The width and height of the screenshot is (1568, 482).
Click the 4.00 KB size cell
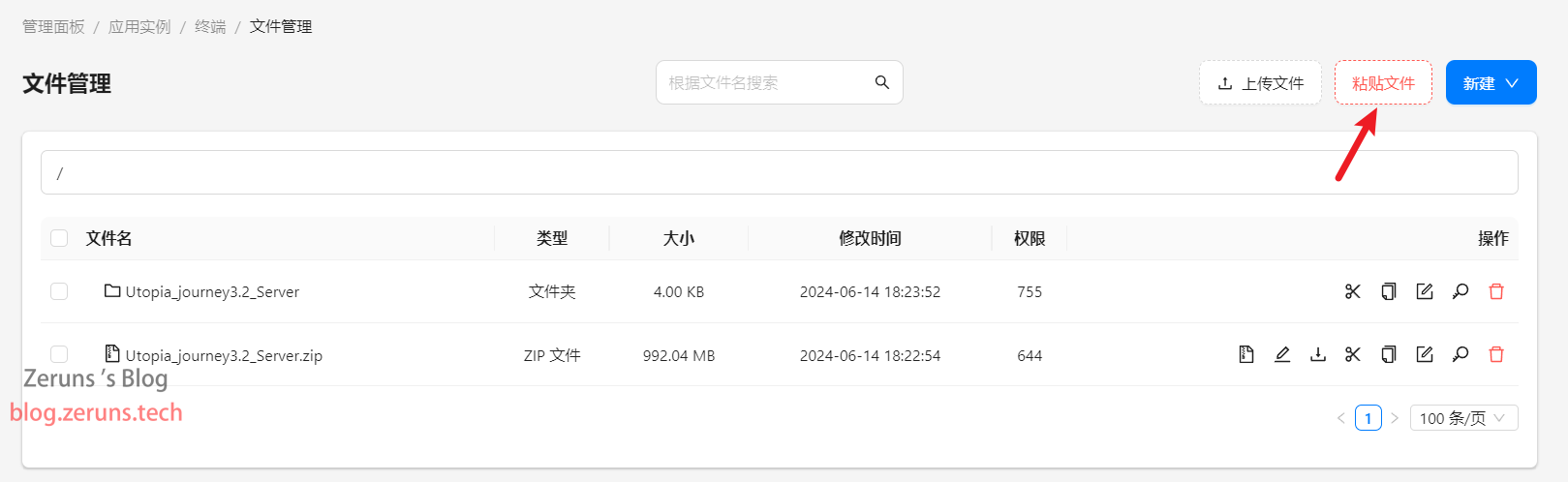(x=679, y=291)
